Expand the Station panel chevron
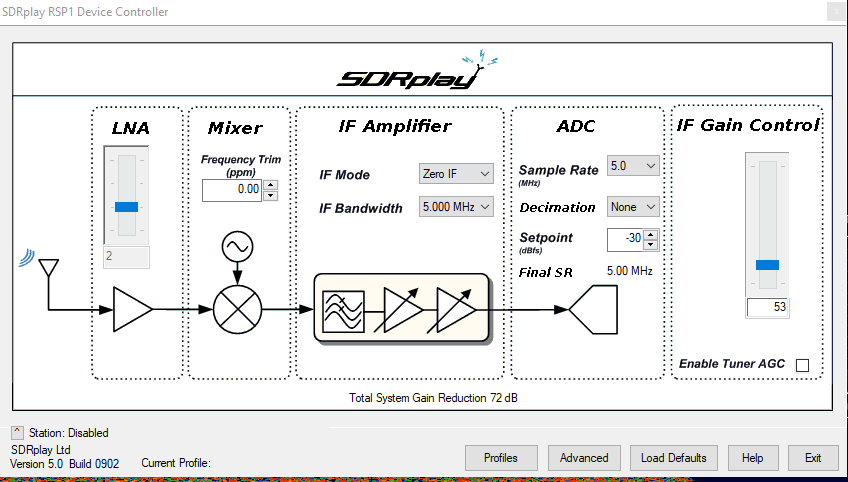The height and width of the screenshot is (482, 848). coord(17,432)
